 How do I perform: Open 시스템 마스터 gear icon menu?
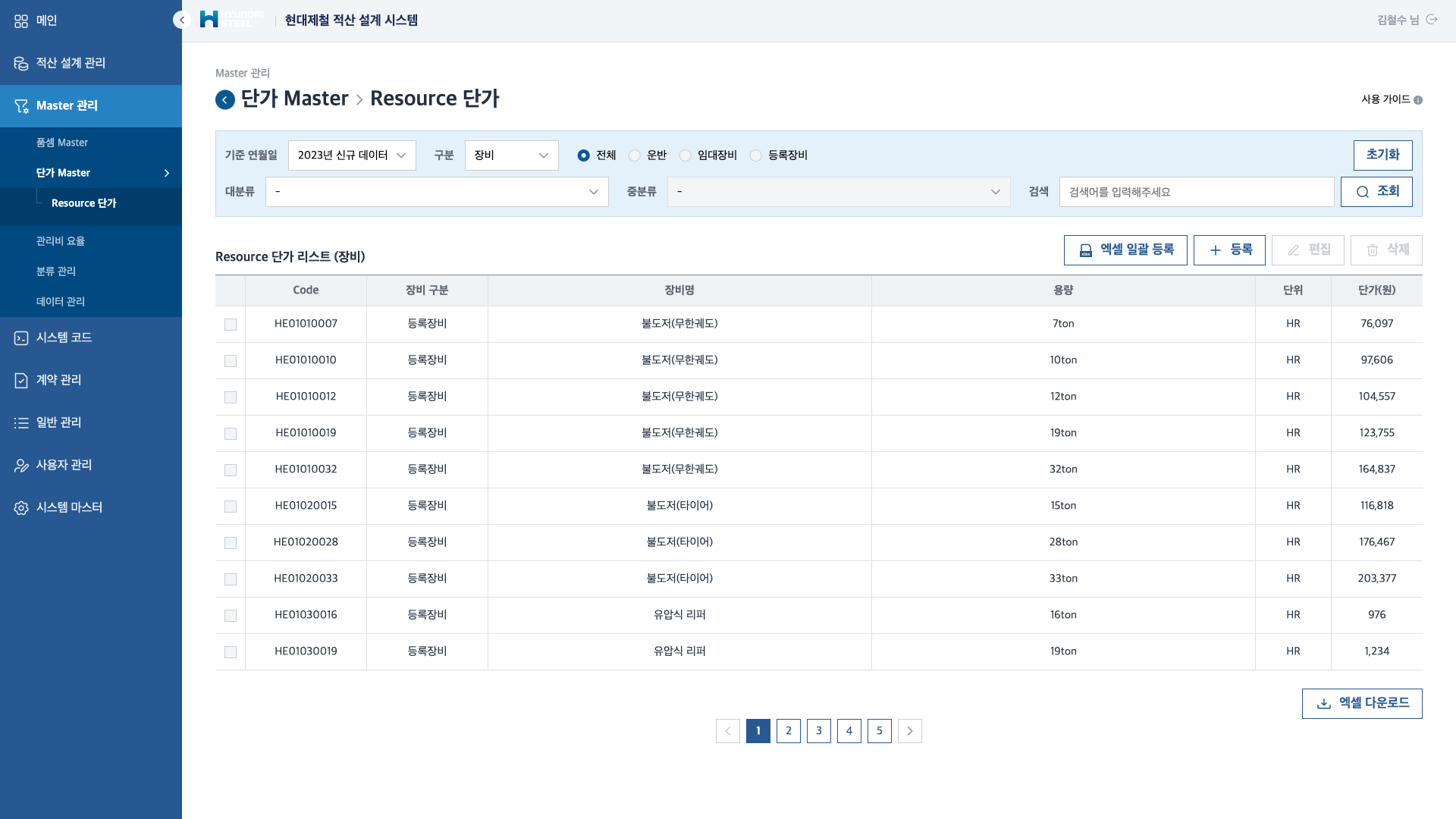tap(21, 508)
